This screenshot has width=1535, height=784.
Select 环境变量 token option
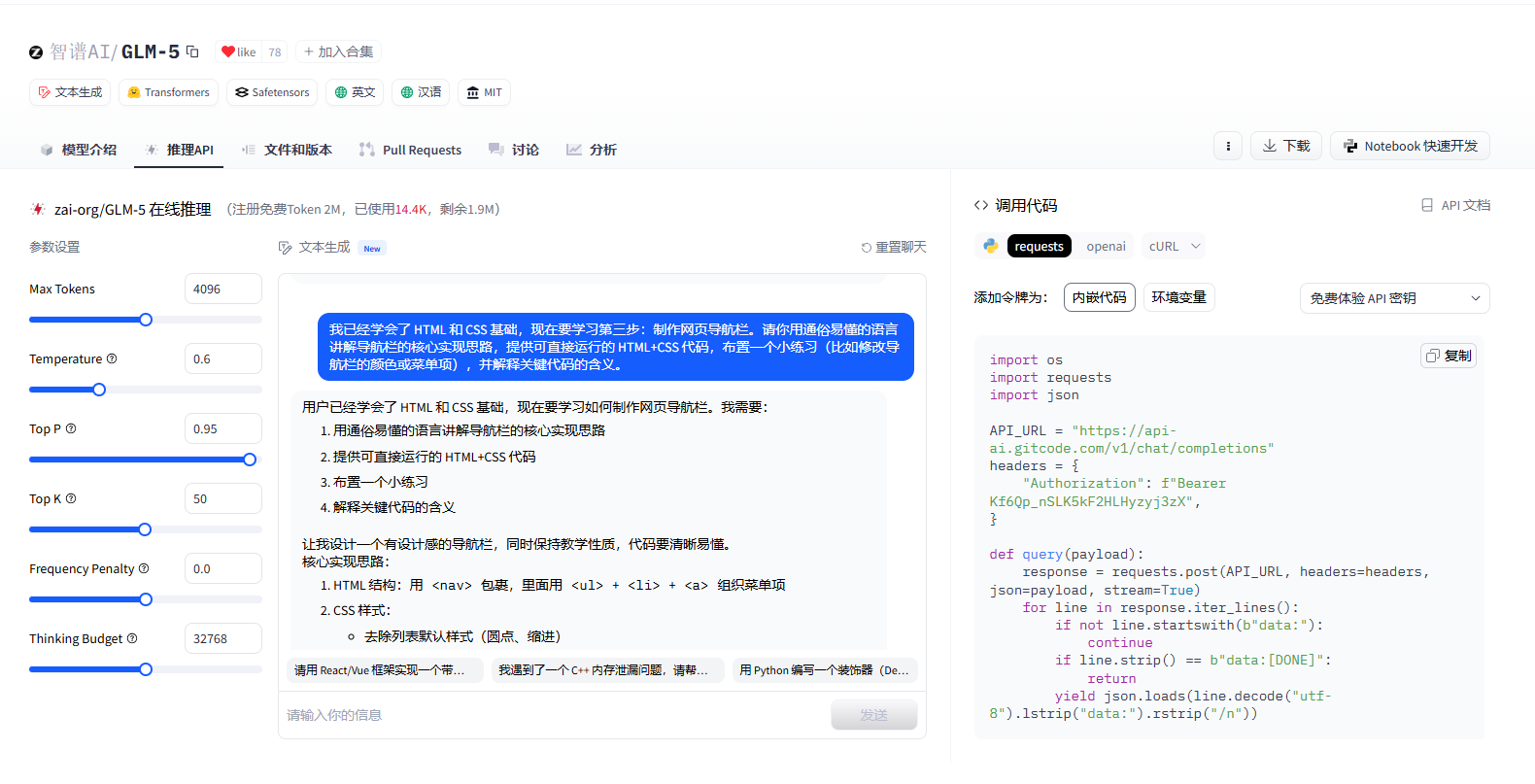pos(1179,297)
